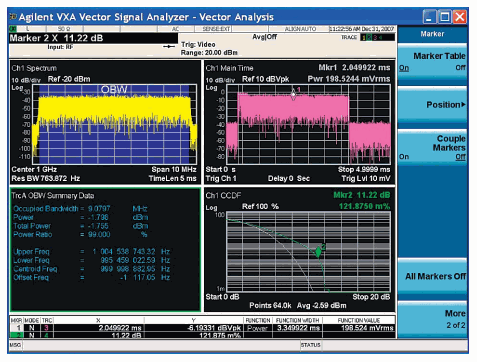Viewport: 477px width, 362px height.
Task: Select the Marker 2 X 11.22 dB entry field
Action: tap(93, 38)
